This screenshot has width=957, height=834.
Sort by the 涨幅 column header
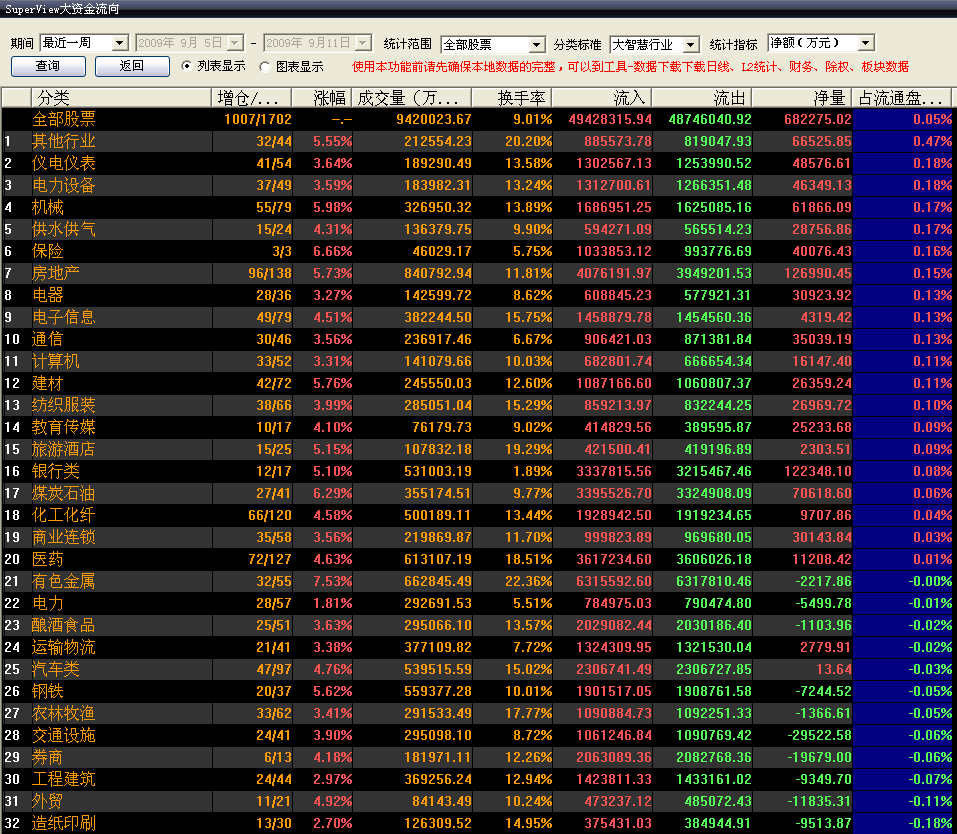pos(329,98)
